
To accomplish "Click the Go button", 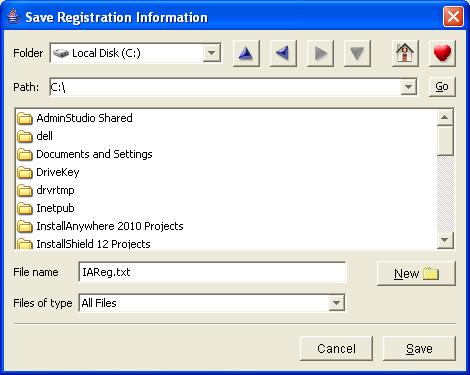I will [442, 87].
